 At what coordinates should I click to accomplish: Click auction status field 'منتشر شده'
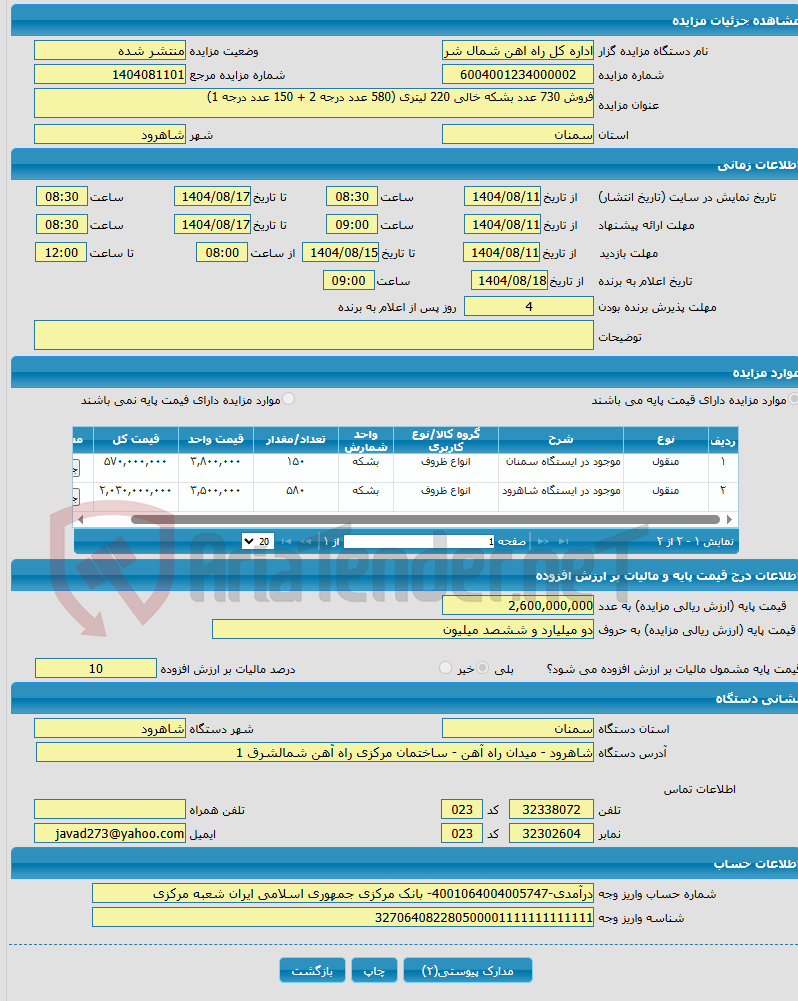click(110, 50)
